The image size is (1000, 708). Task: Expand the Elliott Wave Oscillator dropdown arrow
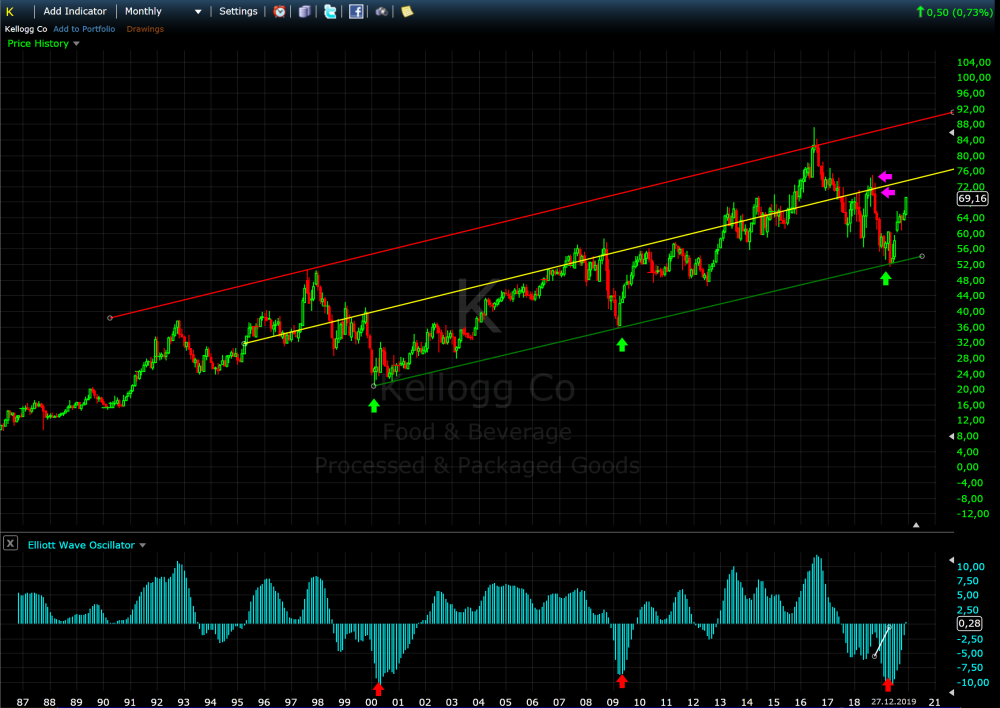[x=142, y=546]
